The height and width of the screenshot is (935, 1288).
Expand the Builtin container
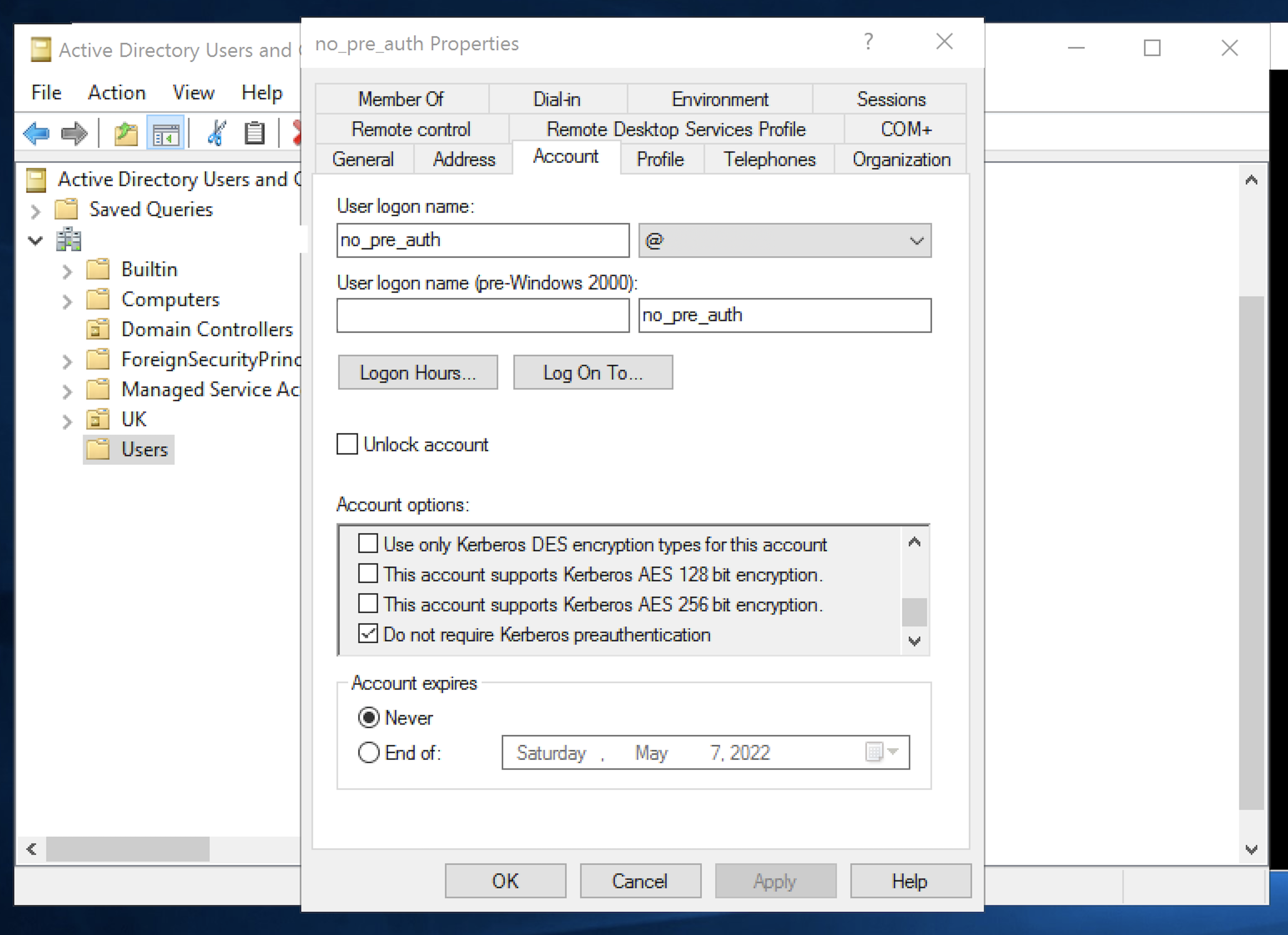[67, 271]
